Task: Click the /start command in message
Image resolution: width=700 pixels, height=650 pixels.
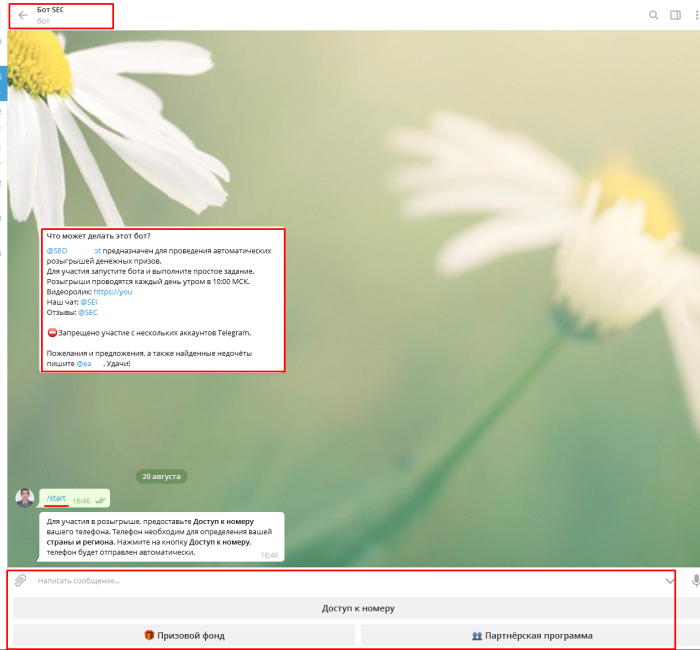Action: pos(56,498)
